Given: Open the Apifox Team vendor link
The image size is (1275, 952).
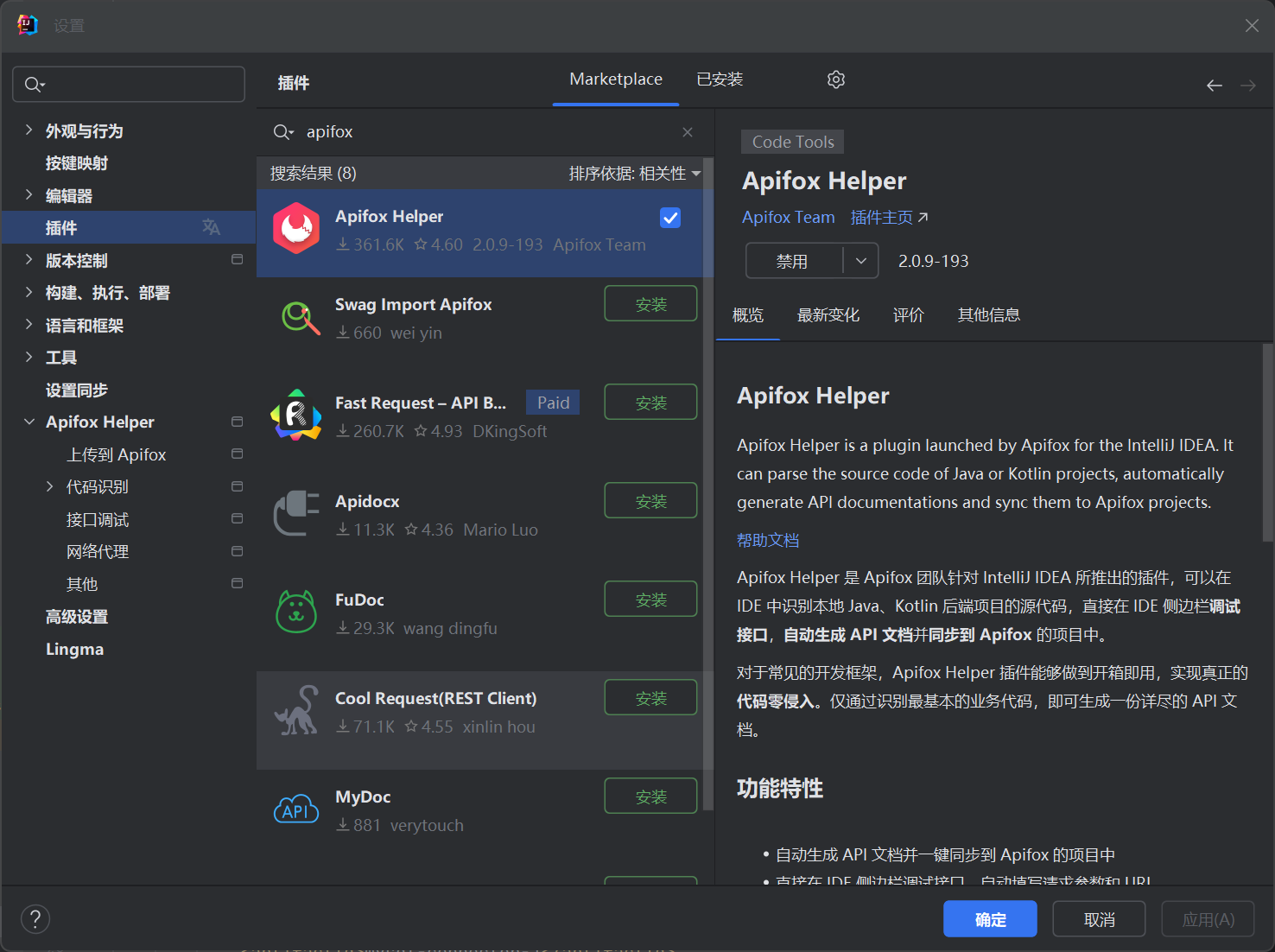Looking at the screenshot, I should [788, 217].
